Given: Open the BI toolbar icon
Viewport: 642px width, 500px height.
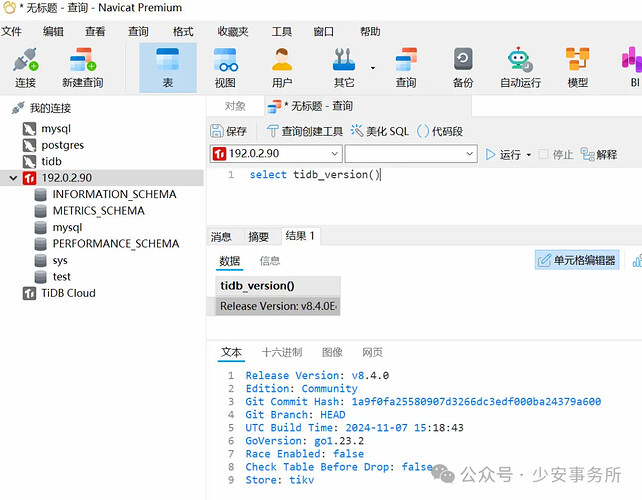Looking at the screenshot, I should (x=633, y=68).
